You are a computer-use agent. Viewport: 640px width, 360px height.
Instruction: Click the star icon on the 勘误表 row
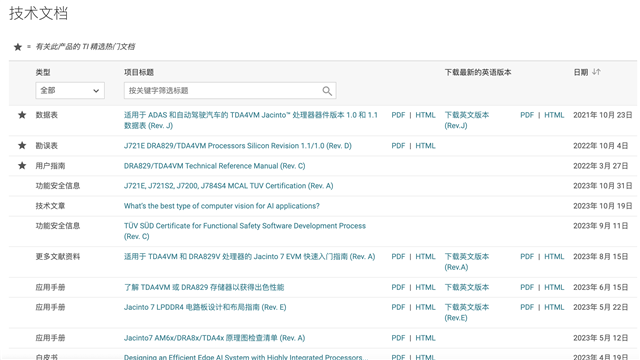point(22,145)
